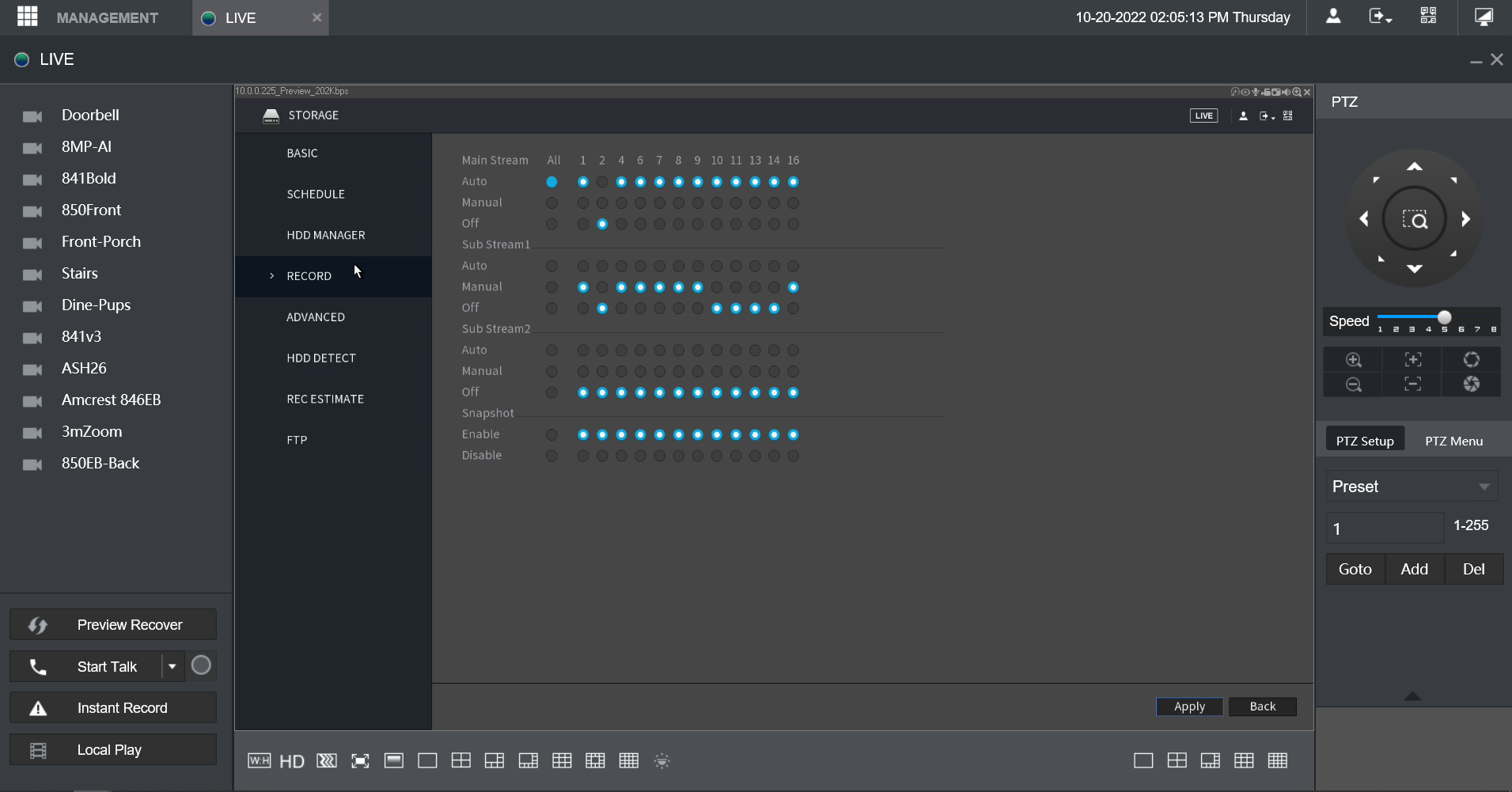Click the PTZ zoom out magnifier icon

(x=1354, y=385)
